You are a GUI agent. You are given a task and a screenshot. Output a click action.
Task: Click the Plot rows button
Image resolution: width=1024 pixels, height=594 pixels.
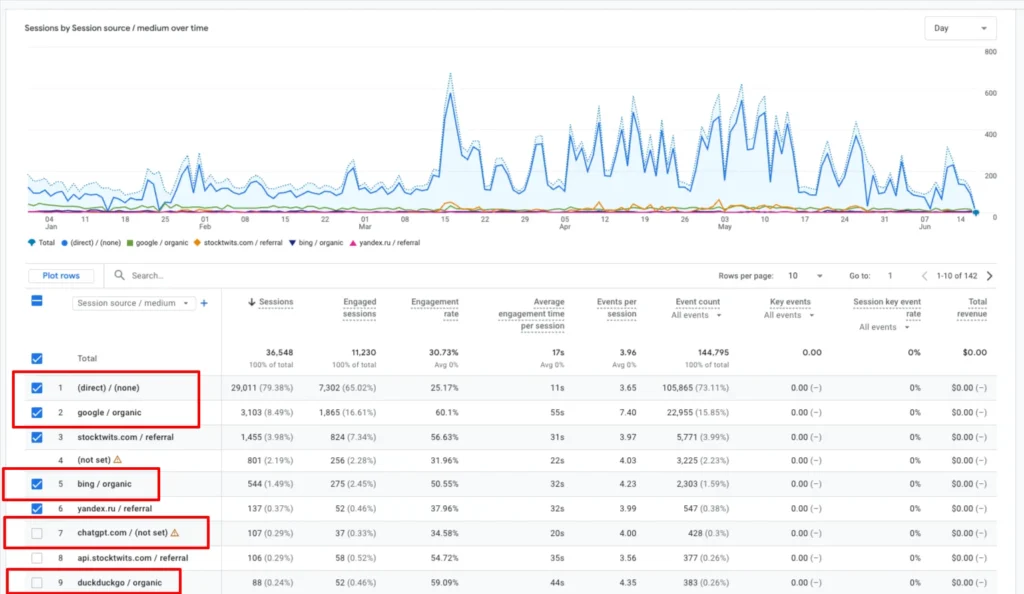[x=61, y=275]
